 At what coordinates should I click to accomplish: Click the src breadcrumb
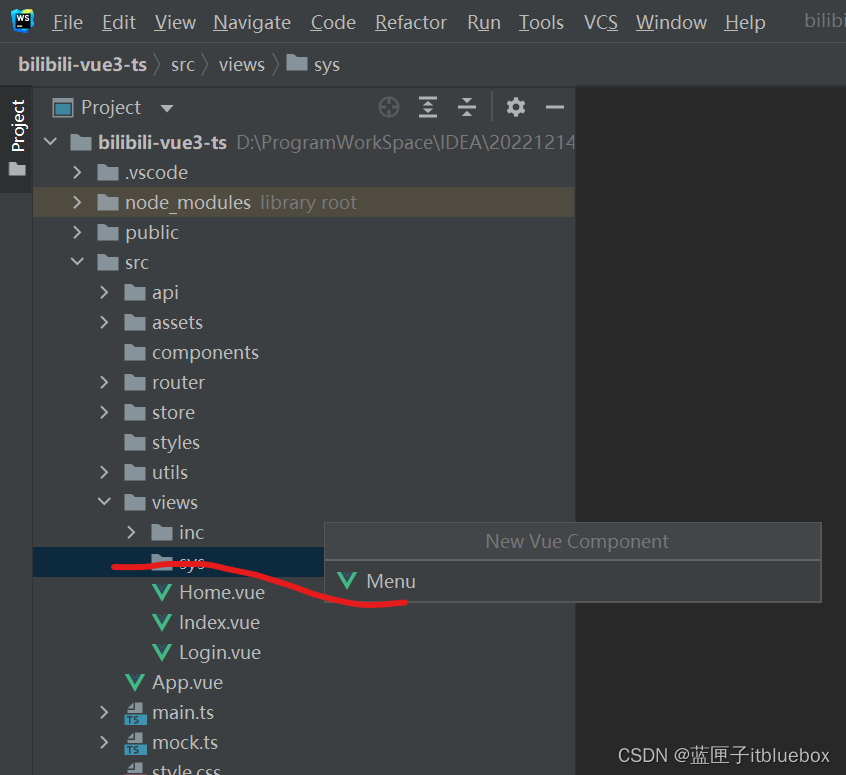pos(183,65)
